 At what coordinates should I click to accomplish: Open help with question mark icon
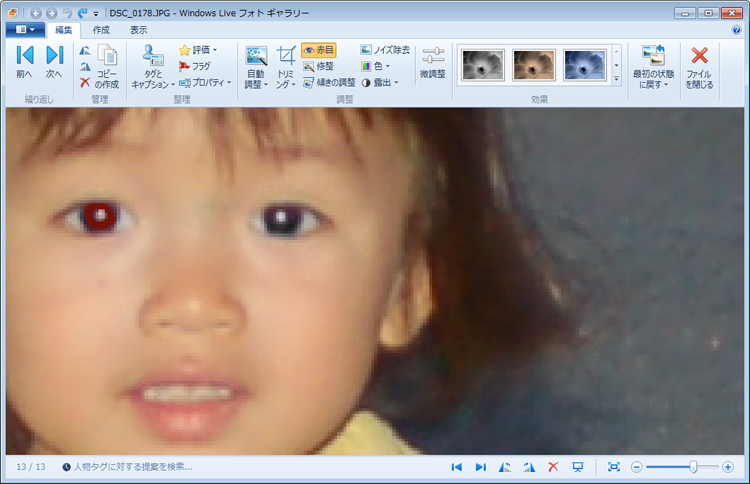point(737,30)
